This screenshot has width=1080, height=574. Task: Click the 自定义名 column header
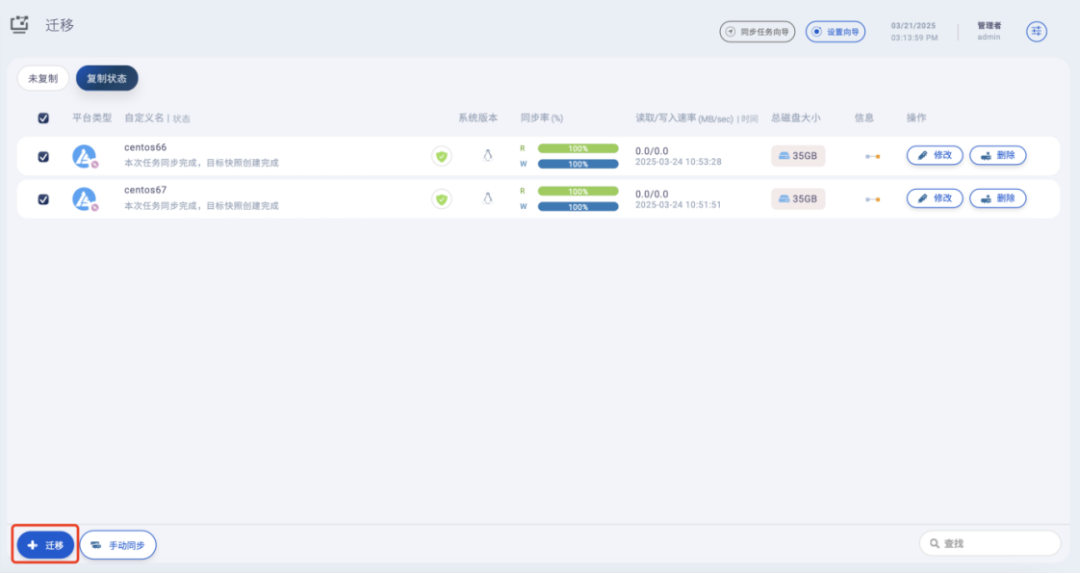click(x=144, y=118)
